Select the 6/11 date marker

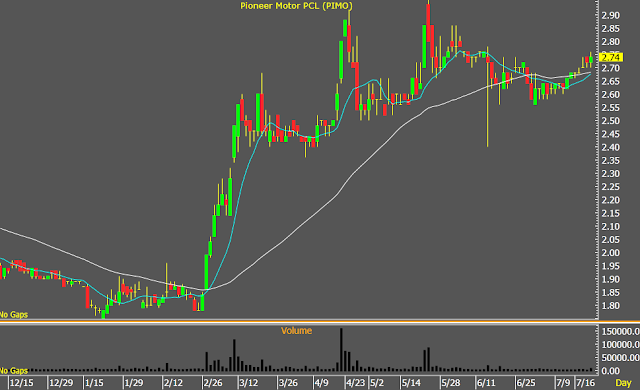[486, 383]
